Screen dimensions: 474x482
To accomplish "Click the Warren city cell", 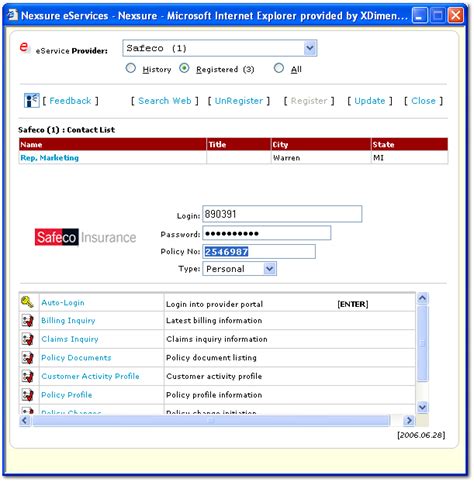I will click(321, 157).
